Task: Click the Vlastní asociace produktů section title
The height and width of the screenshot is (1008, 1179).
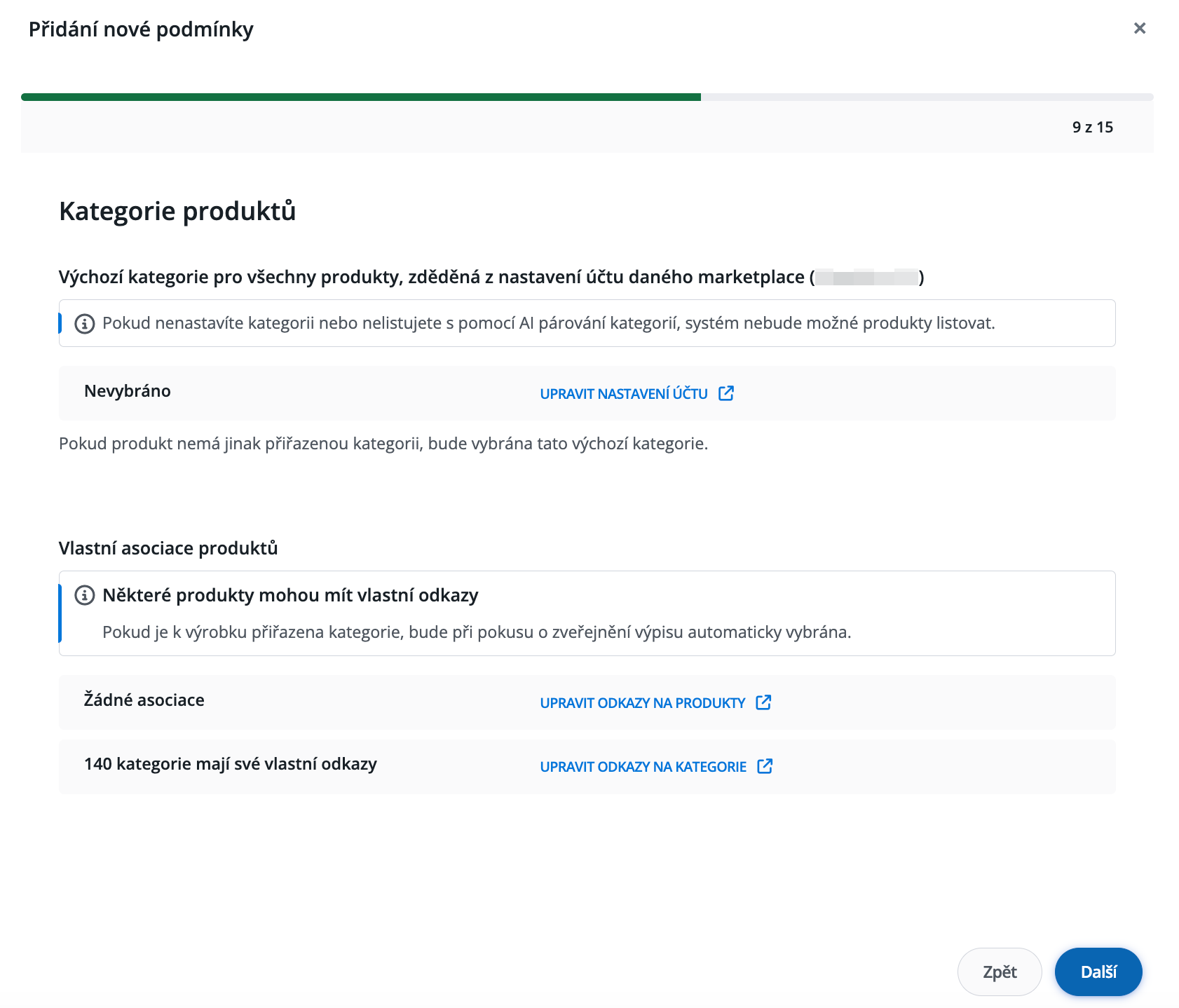Action: [168, 548]
